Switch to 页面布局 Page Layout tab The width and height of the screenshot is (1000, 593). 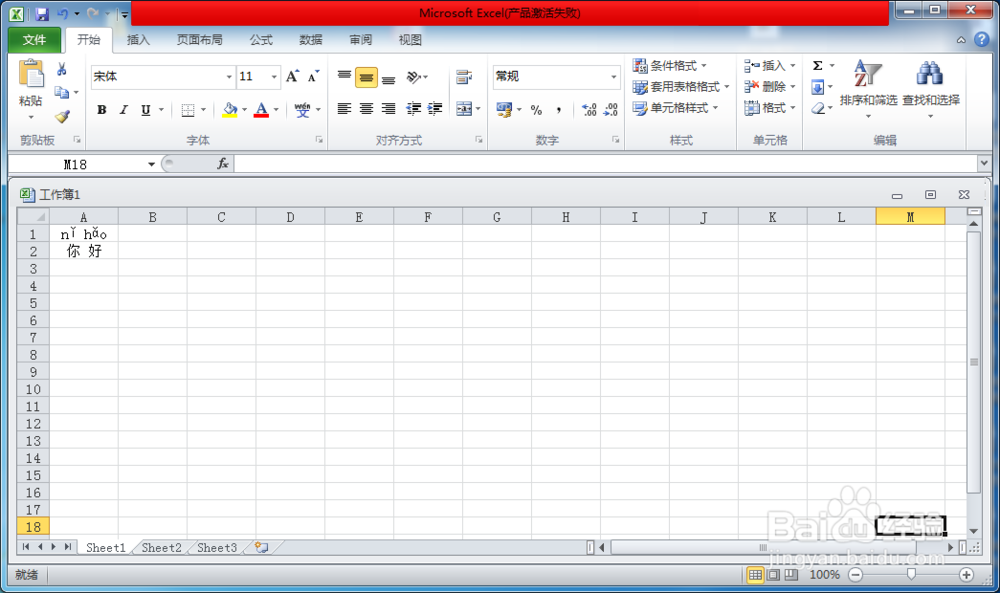point(200,40)
